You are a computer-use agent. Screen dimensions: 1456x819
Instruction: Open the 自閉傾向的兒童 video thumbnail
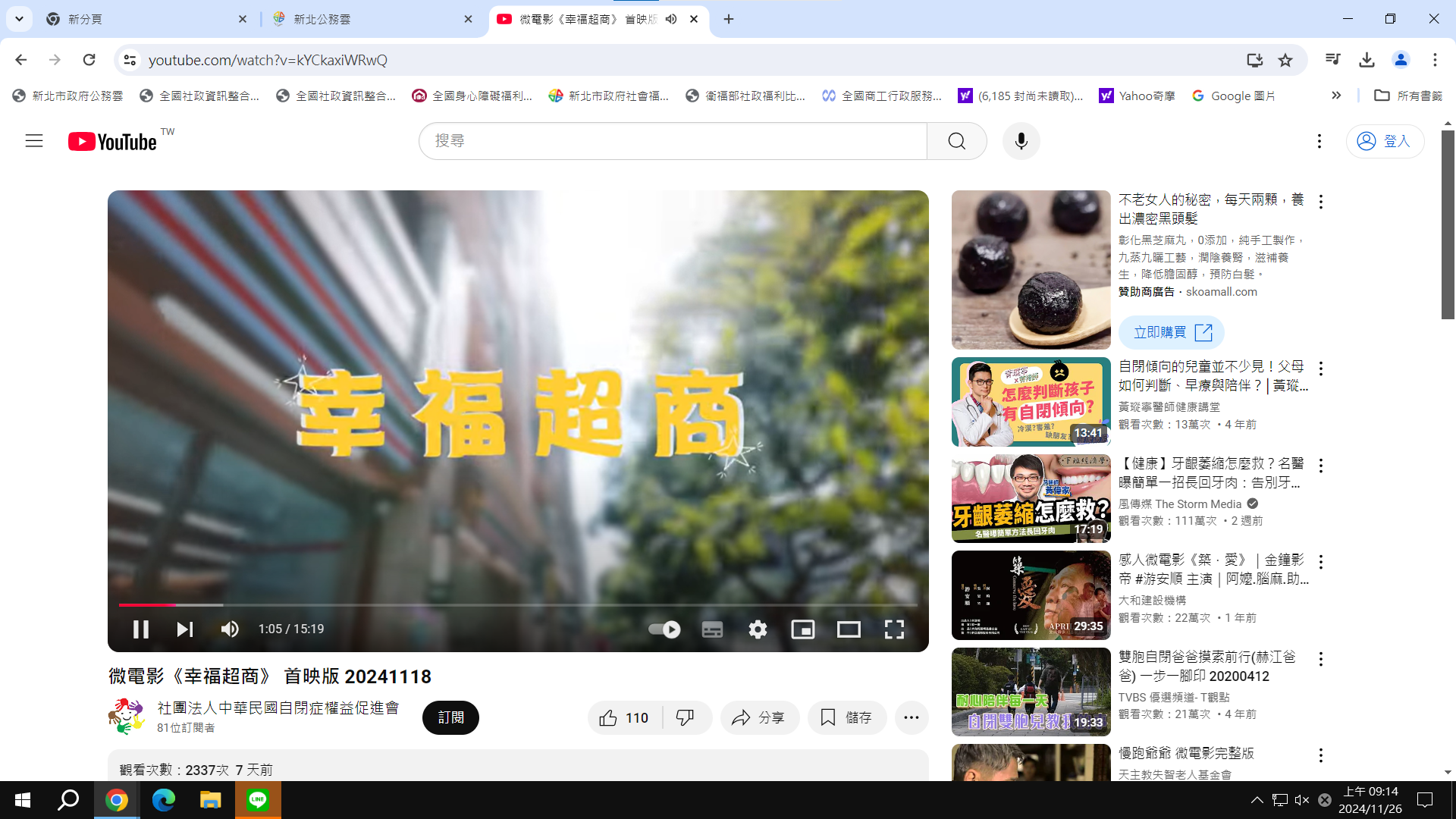coord(1031,402)
